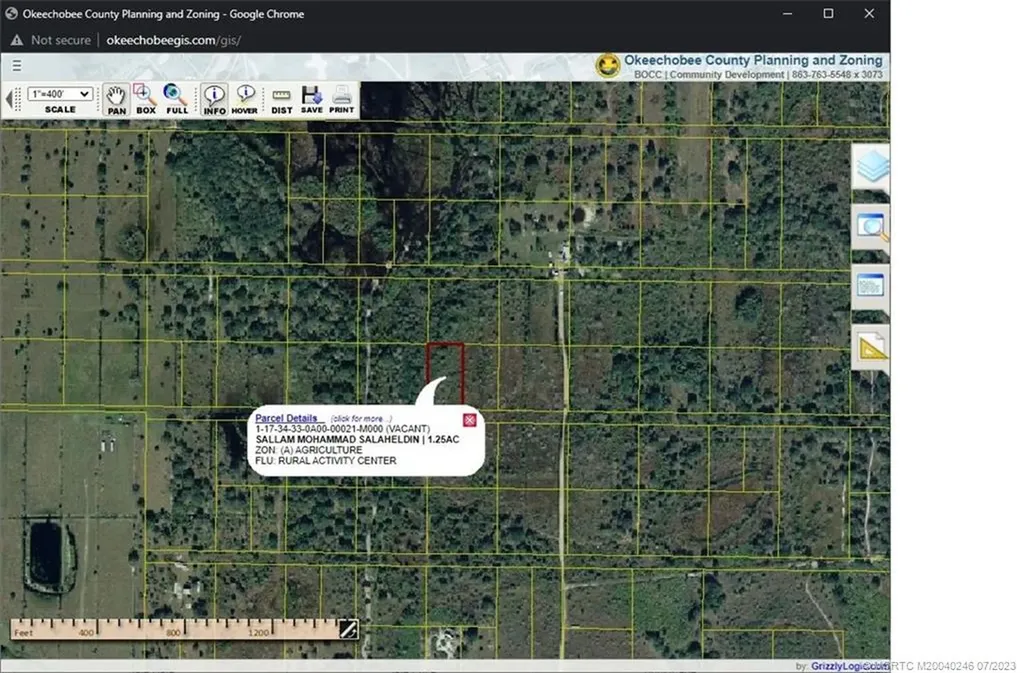Activate the BOX zoom tool
The width and height of the screenshot is (1024, 673).
(x=145, y=99)
